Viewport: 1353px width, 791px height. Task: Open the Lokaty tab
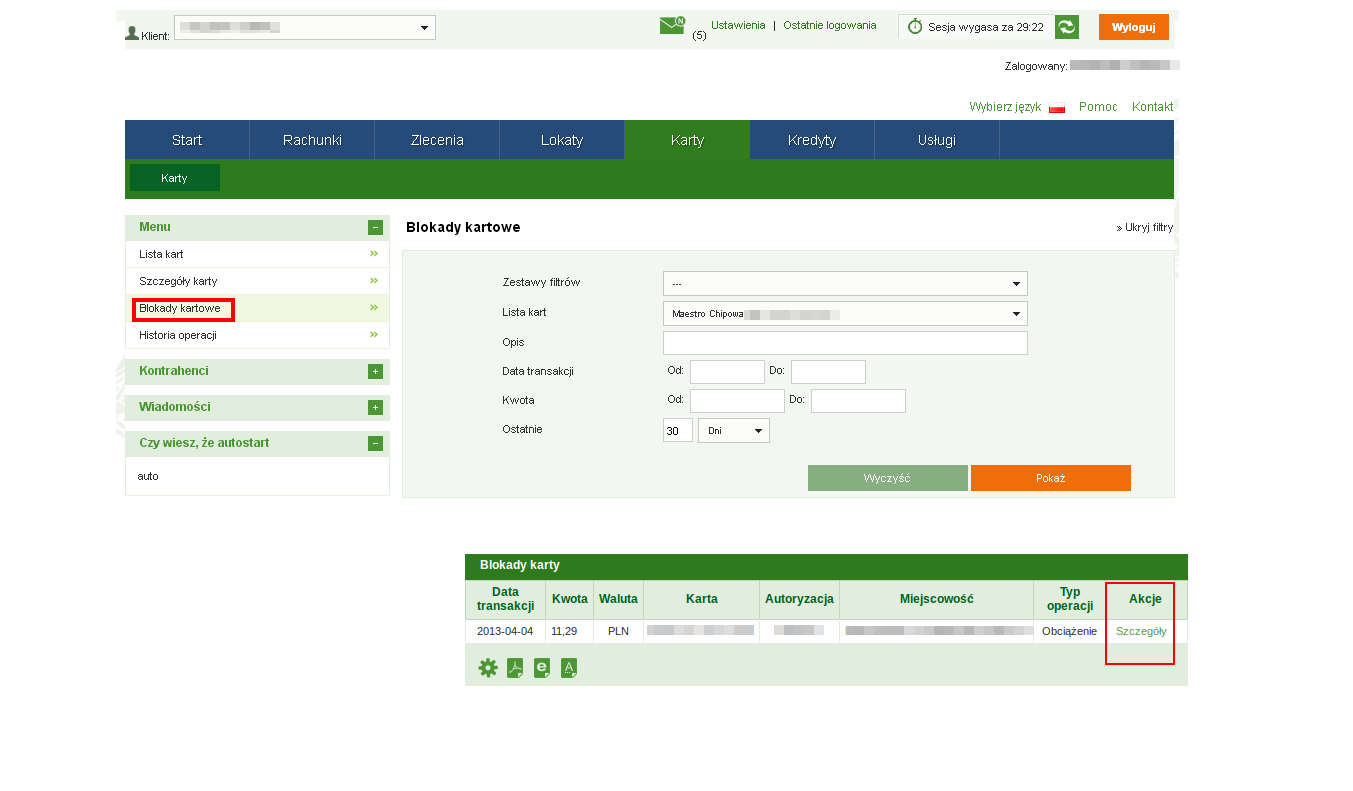(562, 140)
